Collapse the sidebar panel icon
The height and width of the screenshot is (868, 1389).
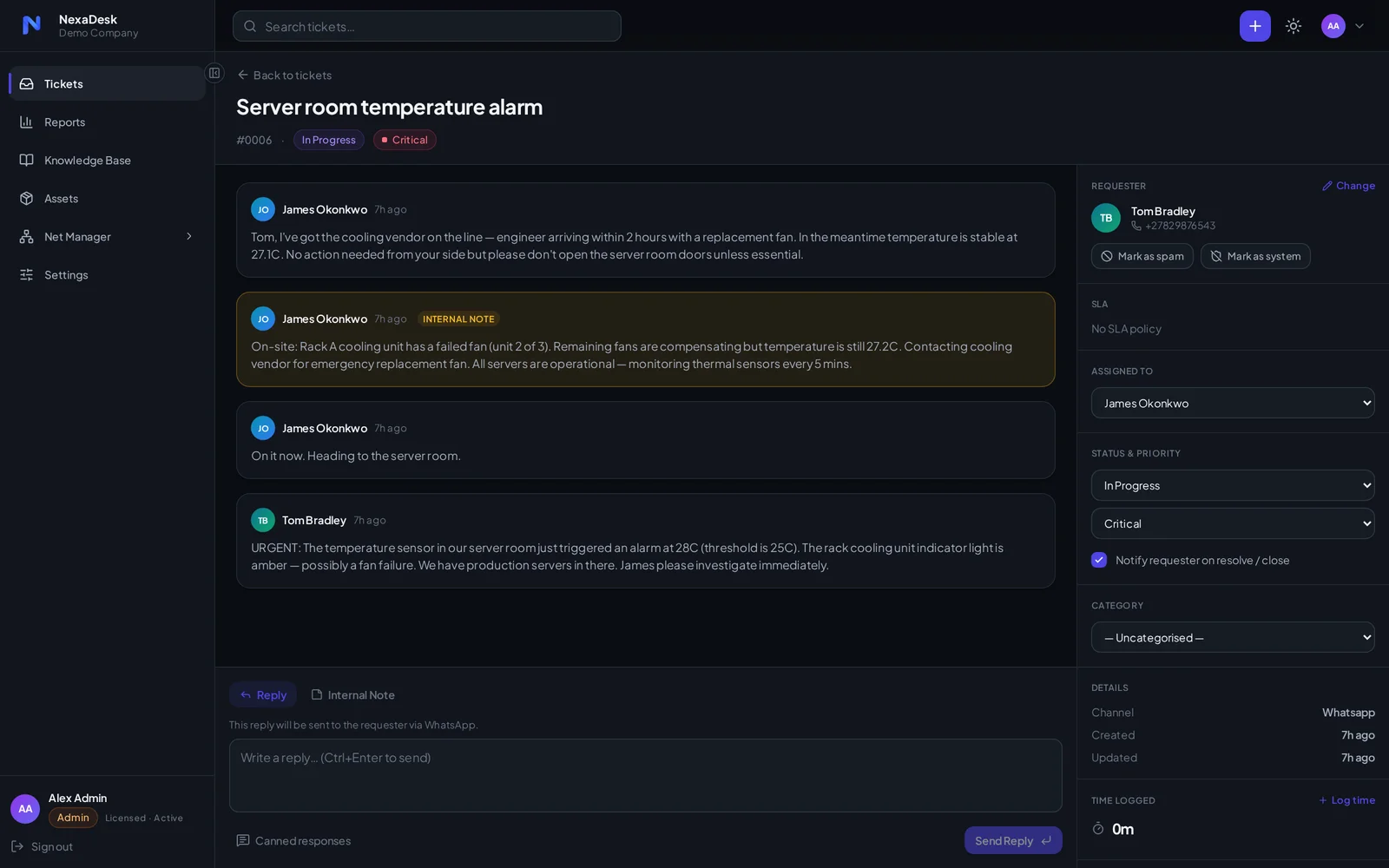pyautogui.click(x=214, y=73)
